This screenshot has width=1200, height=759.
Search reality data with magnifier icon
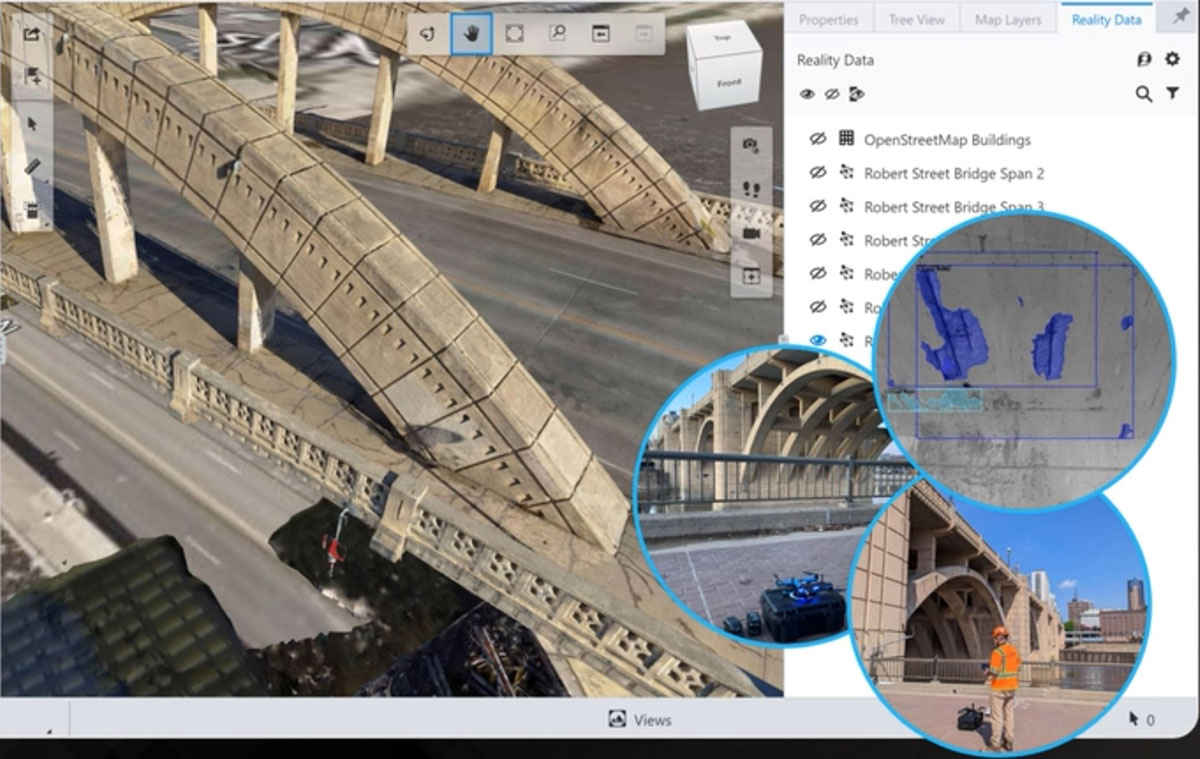pos(1144,94)
